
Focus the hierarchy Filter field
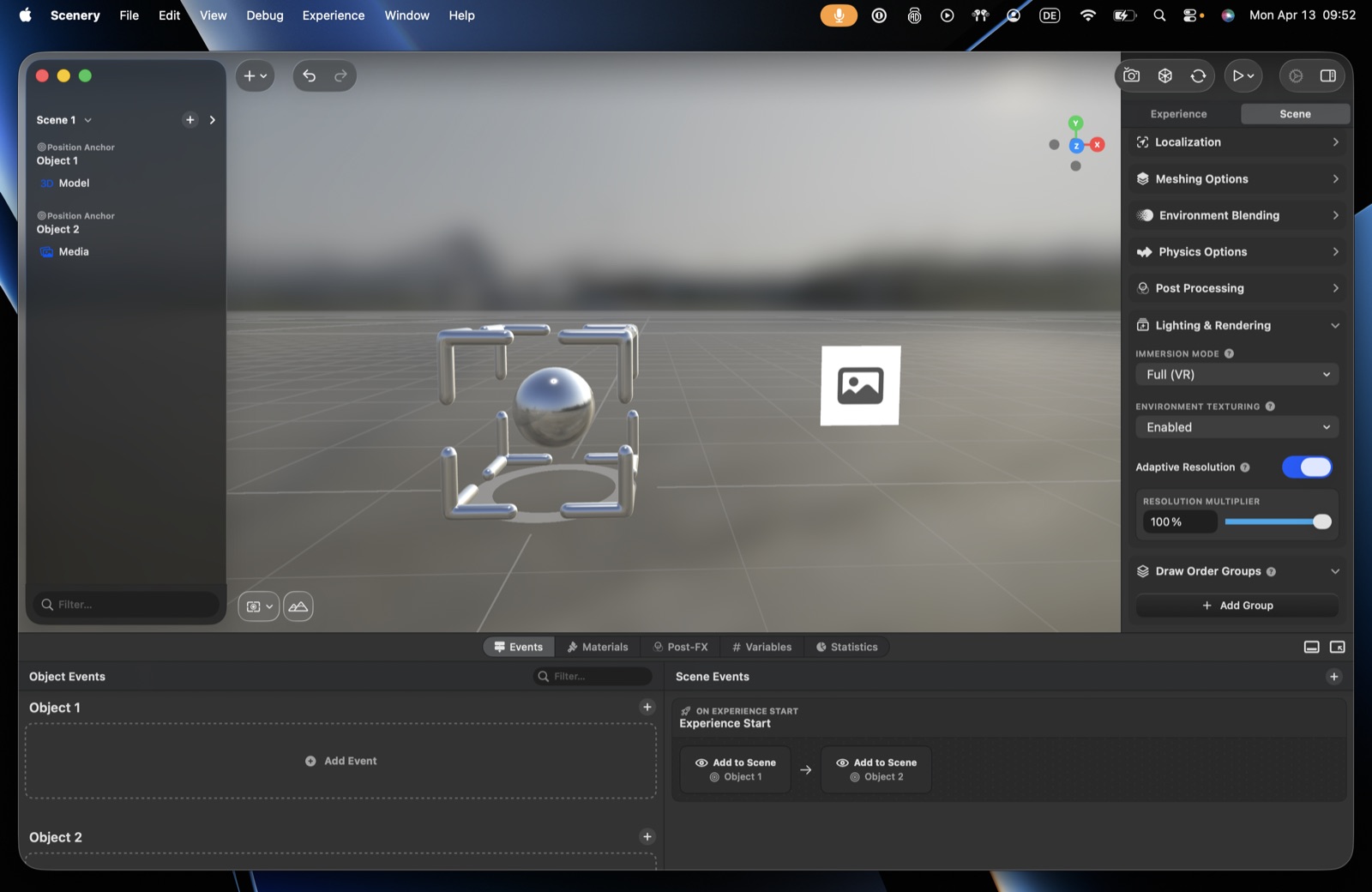[126, 605]
